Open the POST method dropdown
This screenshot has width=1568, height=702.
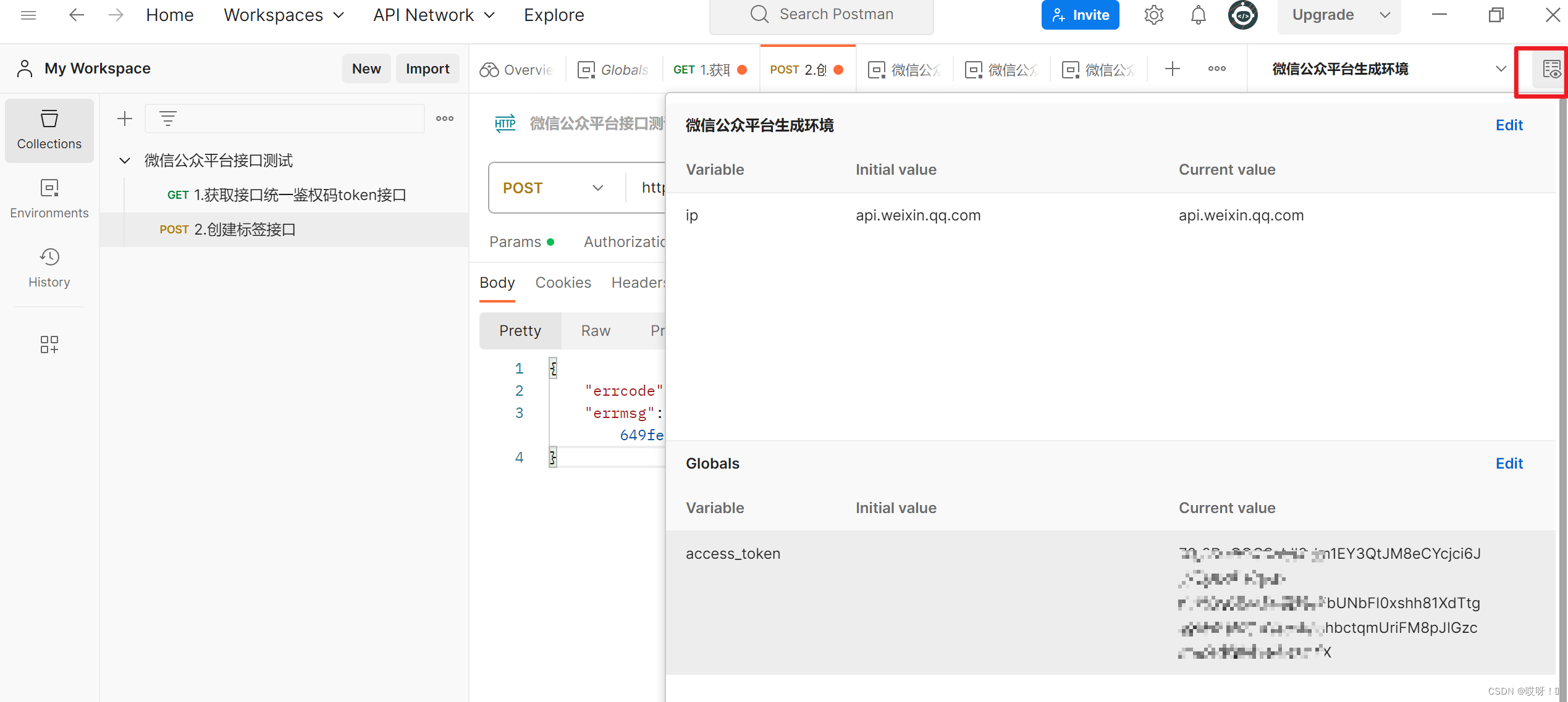(x=554, y=188)
